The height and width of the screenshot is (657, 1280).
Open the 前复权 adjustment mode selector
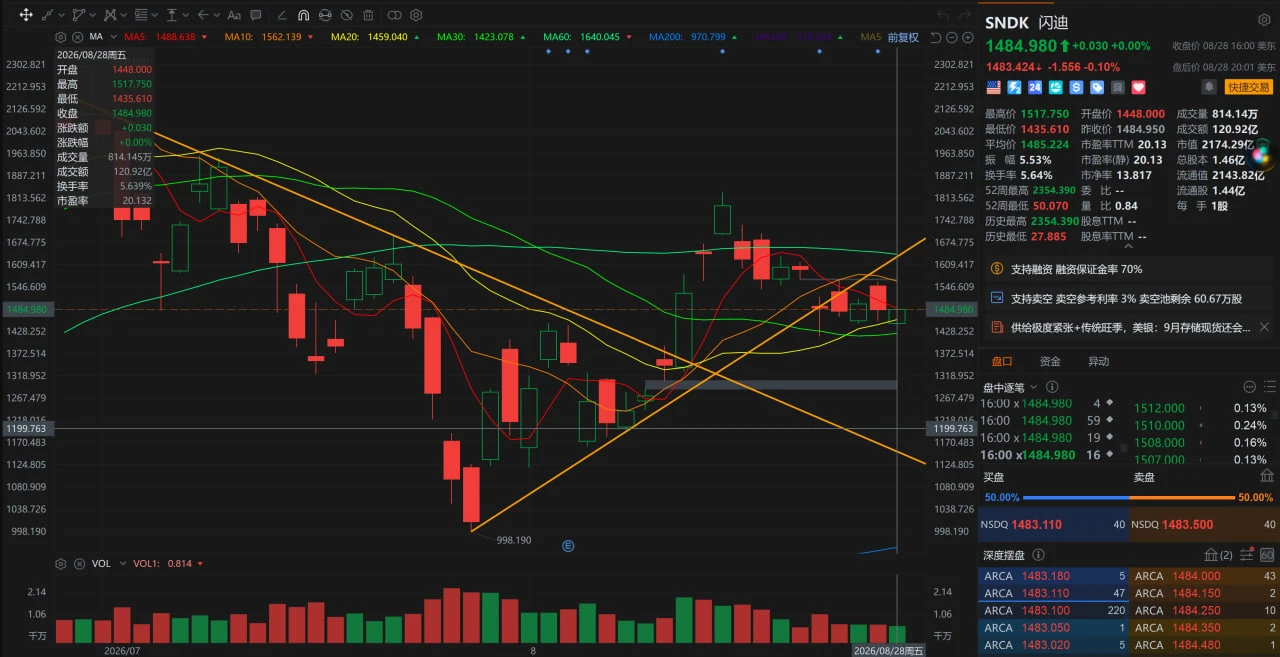[x=903, y=37]
